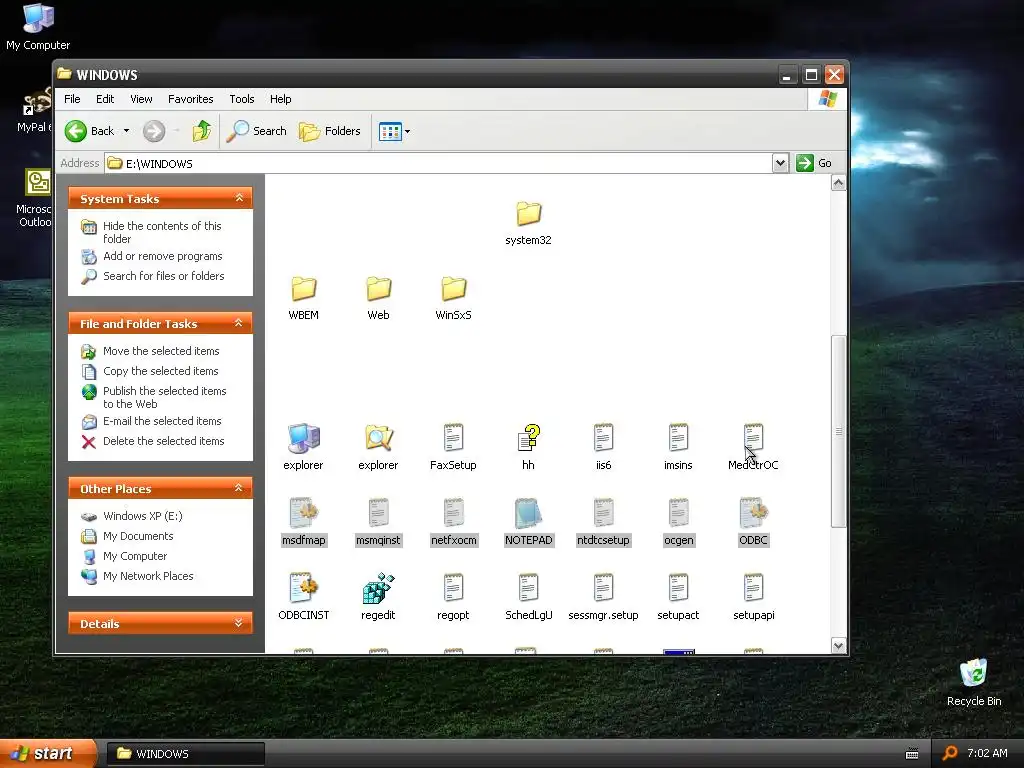Go to My Network Places
The height and width of the screenshot is (768, 1024).
click(148, 576)
